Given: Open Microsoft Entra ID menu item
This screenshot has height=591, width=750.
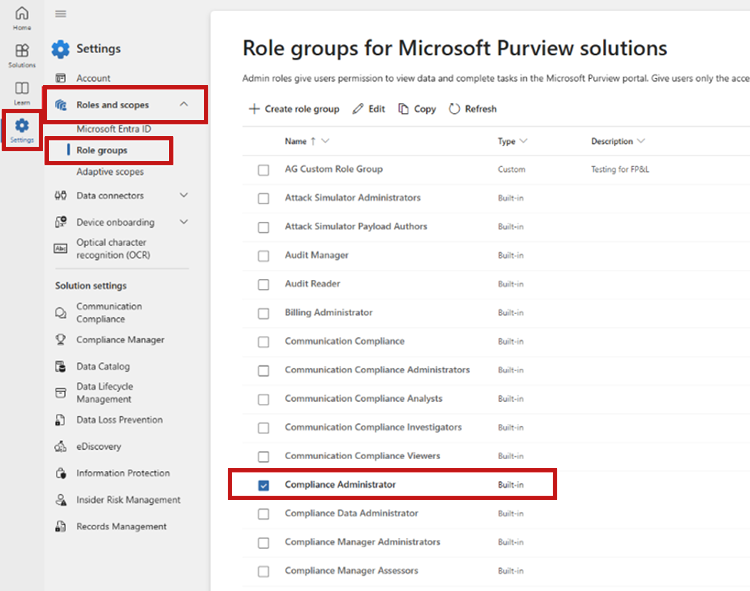Looking at the screenshot, I should coord(114,129).
